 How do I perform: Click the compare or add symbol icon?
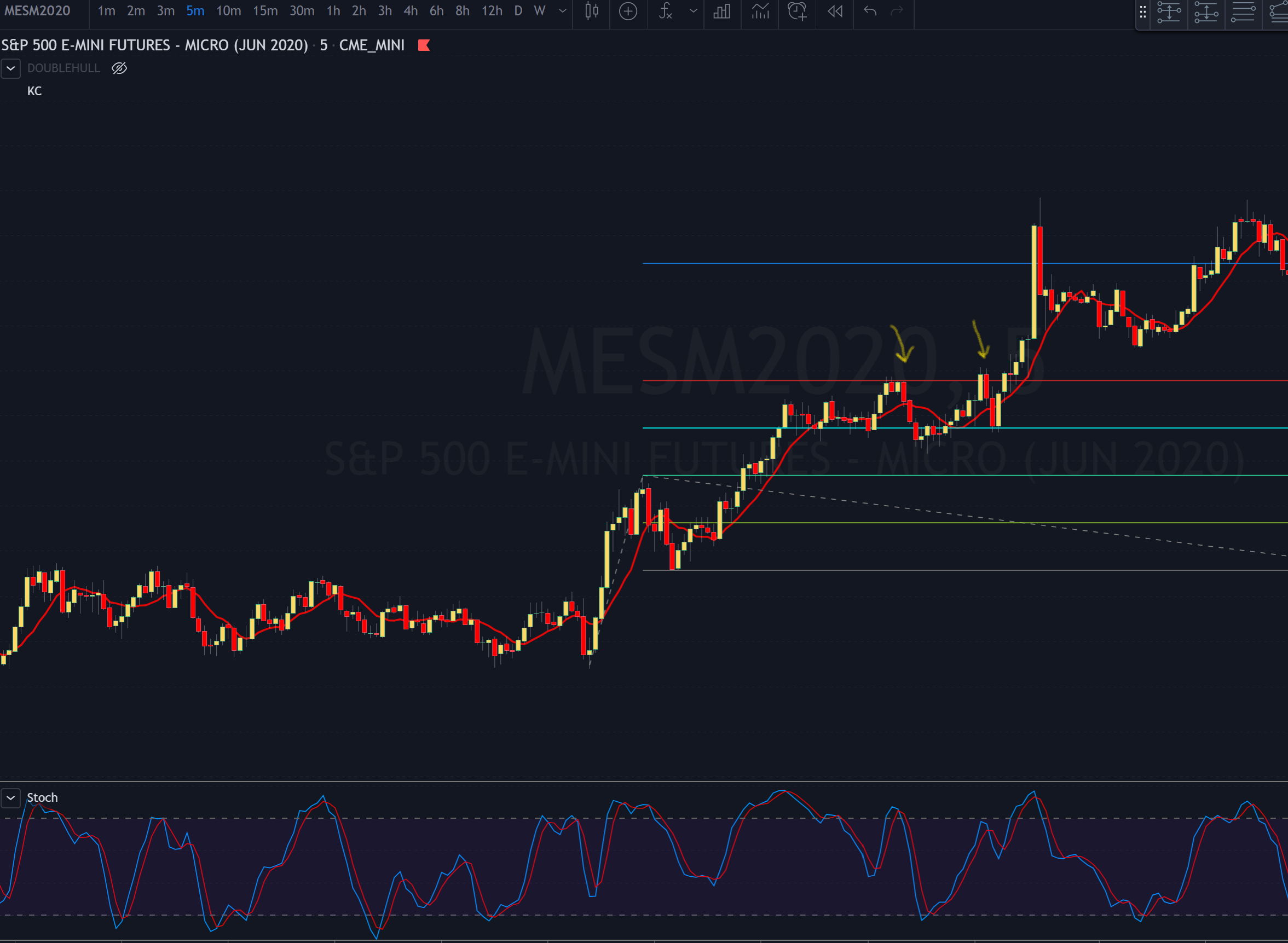[628, 11]
